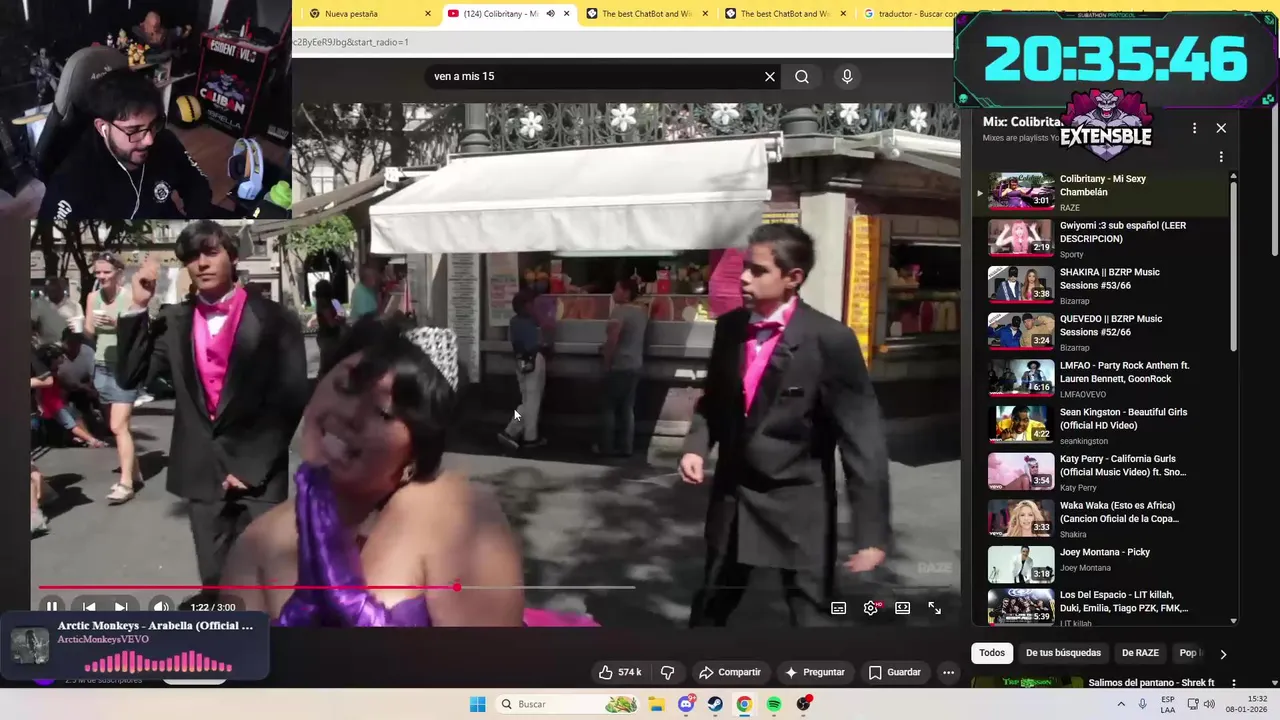
Task: Switch player to theater mode
Action: (x=903, y=608)
